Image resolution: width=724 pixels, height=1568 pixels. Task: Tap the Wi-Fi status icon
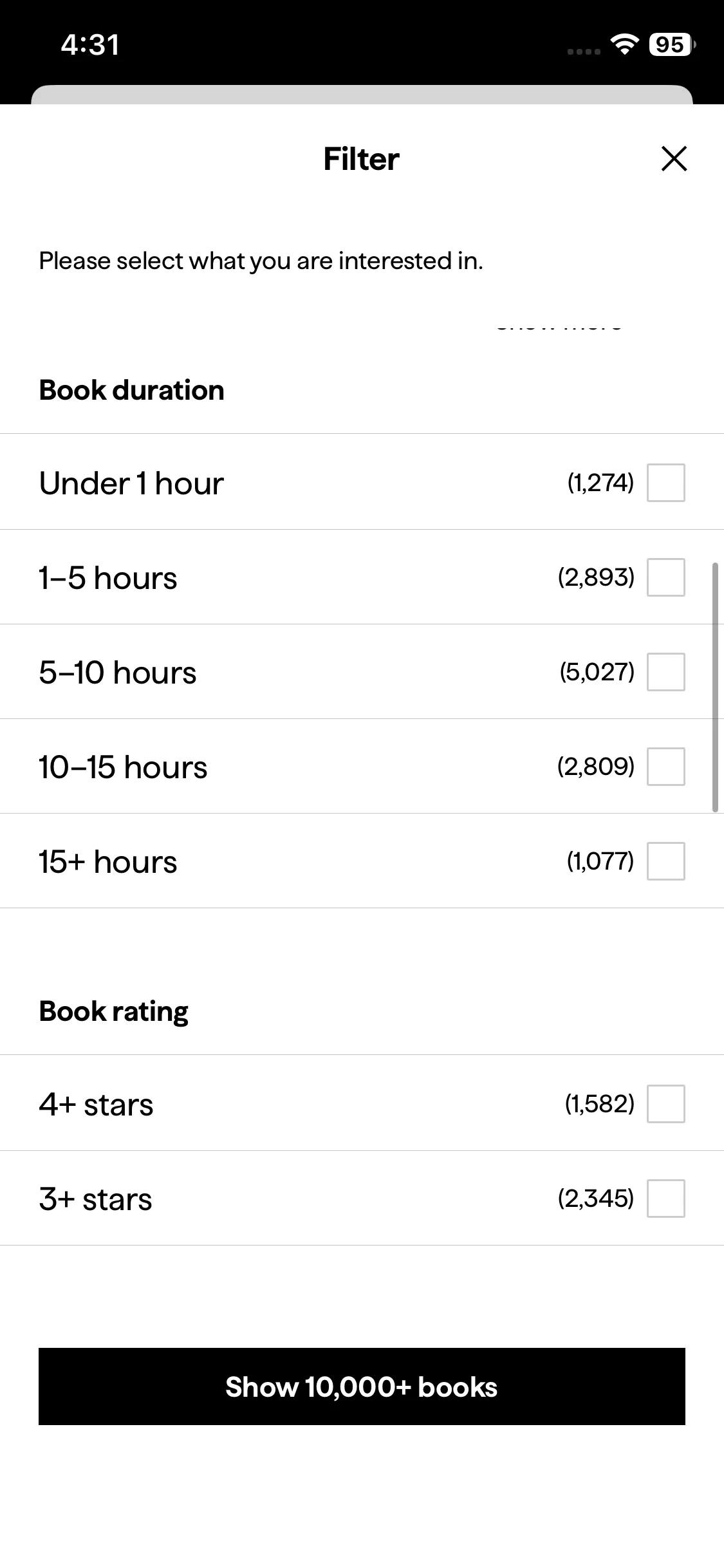point(624,45)
